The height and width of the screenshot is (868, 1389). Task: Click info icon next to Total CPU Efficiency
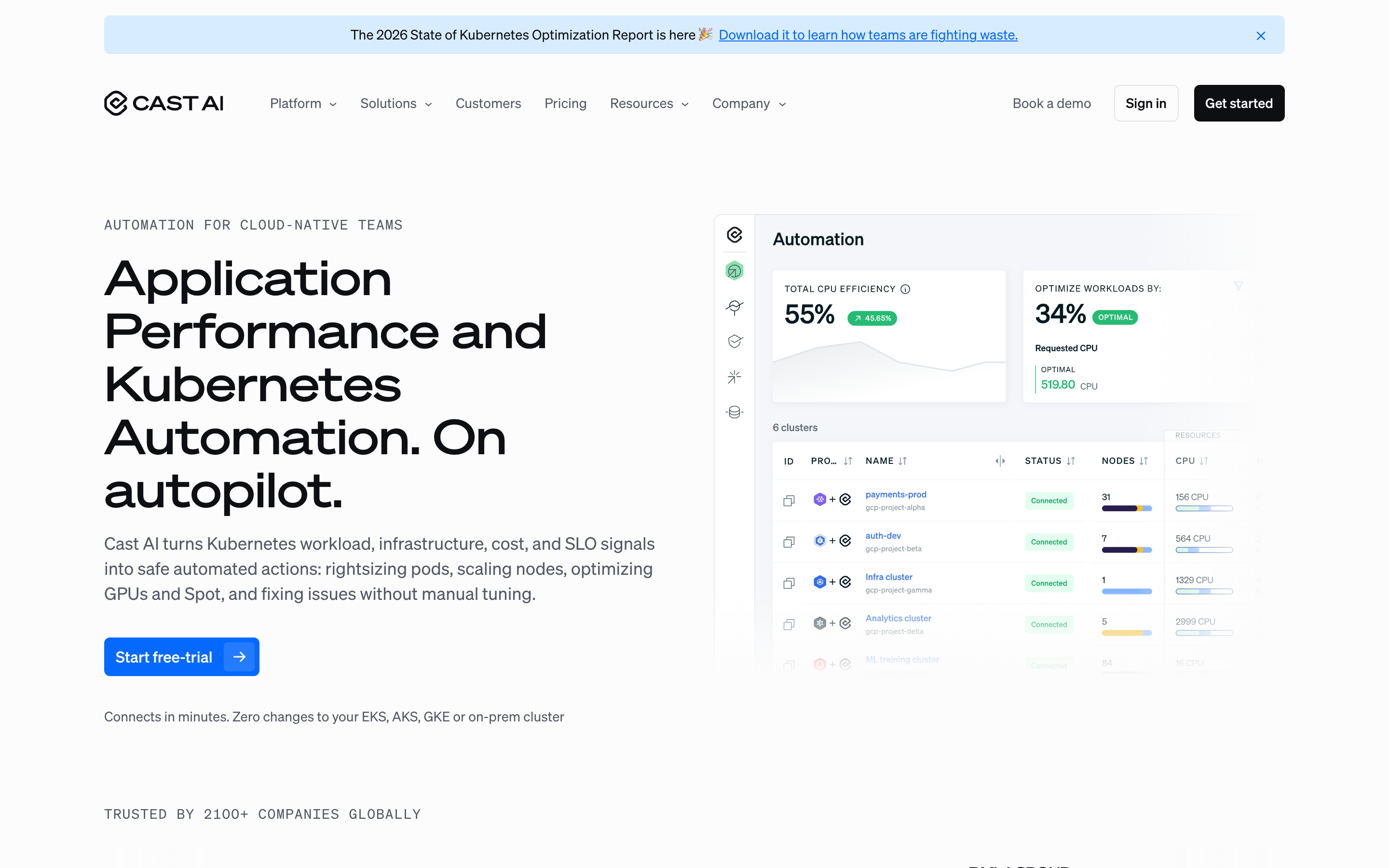(x=905, y=289)
